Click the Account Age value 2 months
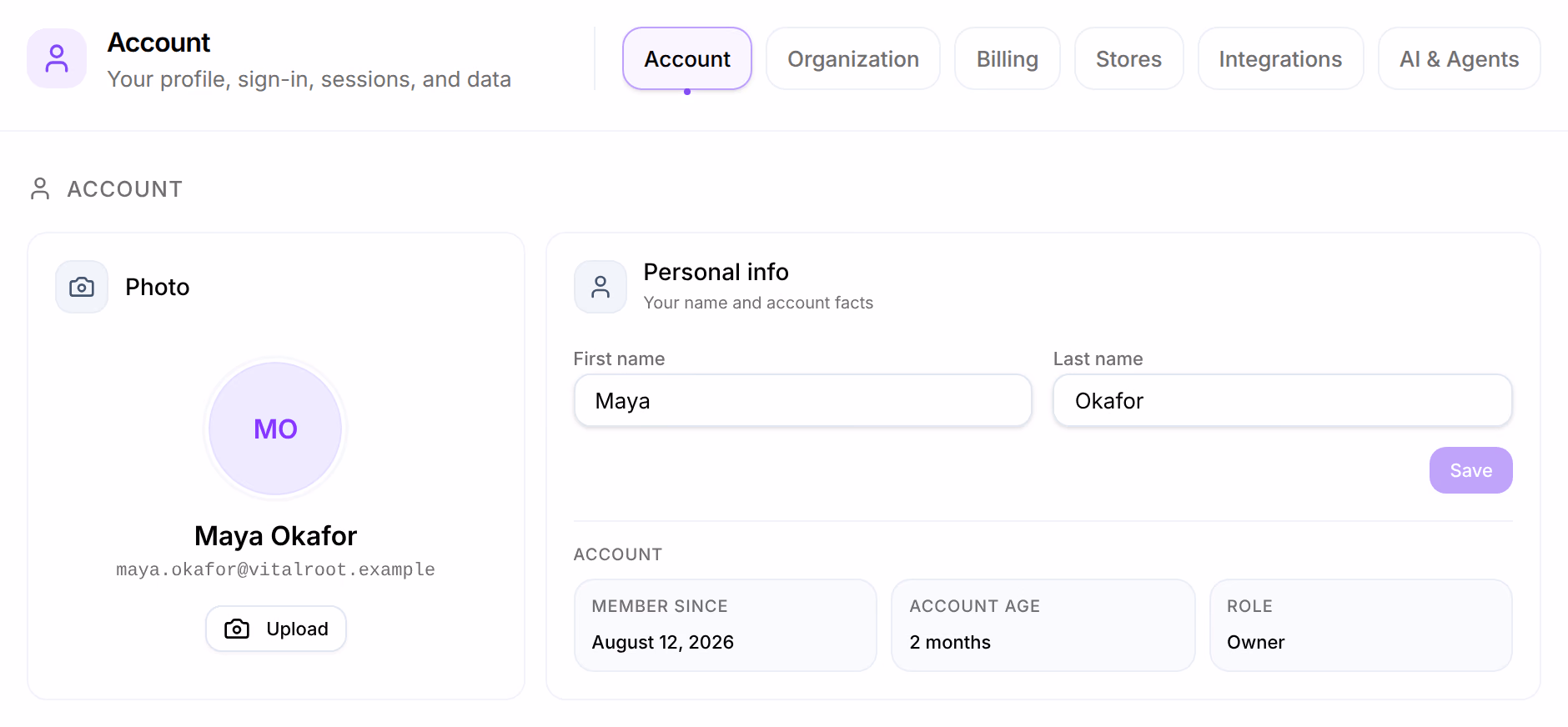The height and width of the screenshot is (727, 1568). click(950, 642)
